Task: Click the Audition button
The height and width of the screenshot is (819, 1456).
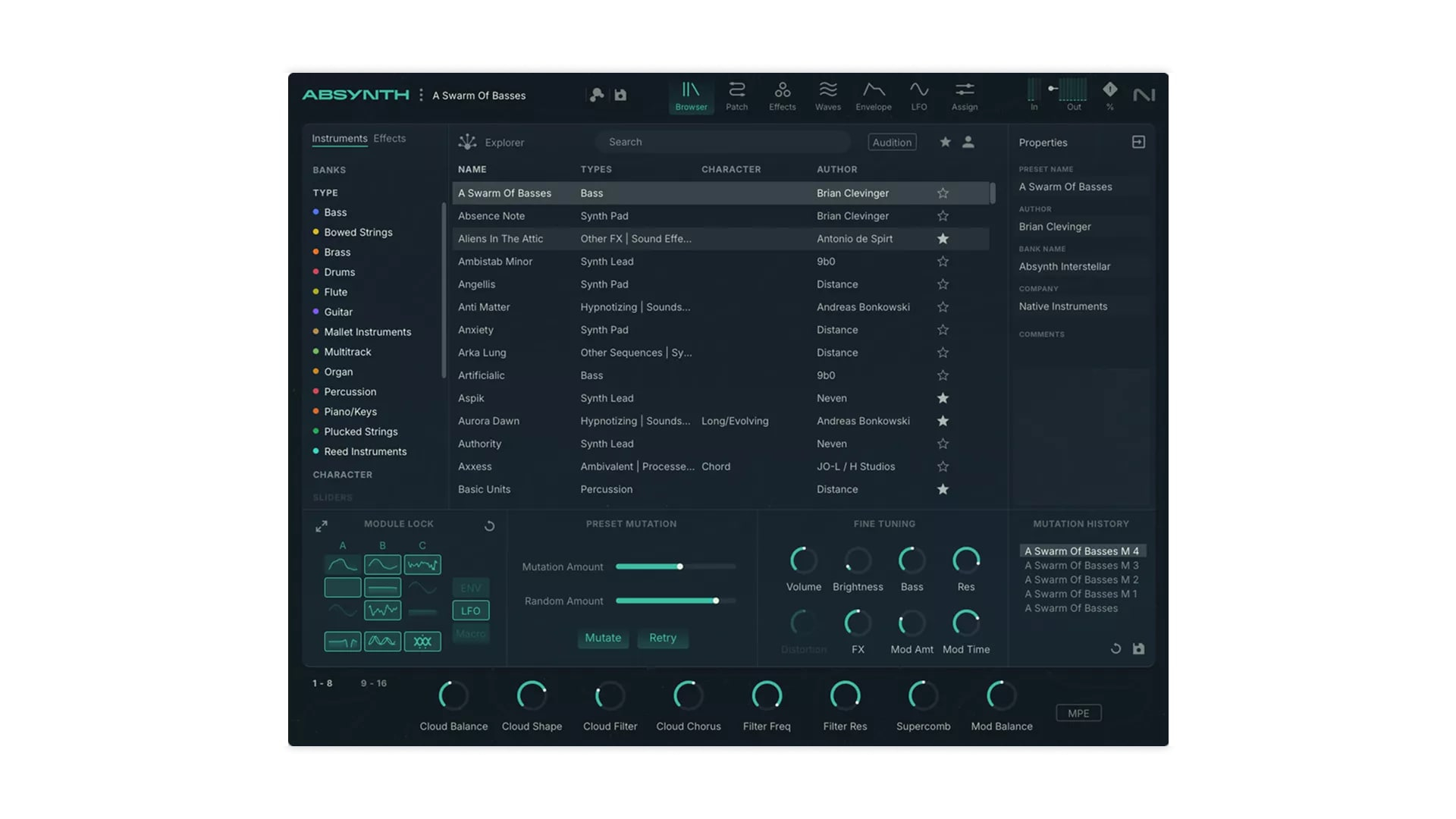Action: tap(891, 142)
